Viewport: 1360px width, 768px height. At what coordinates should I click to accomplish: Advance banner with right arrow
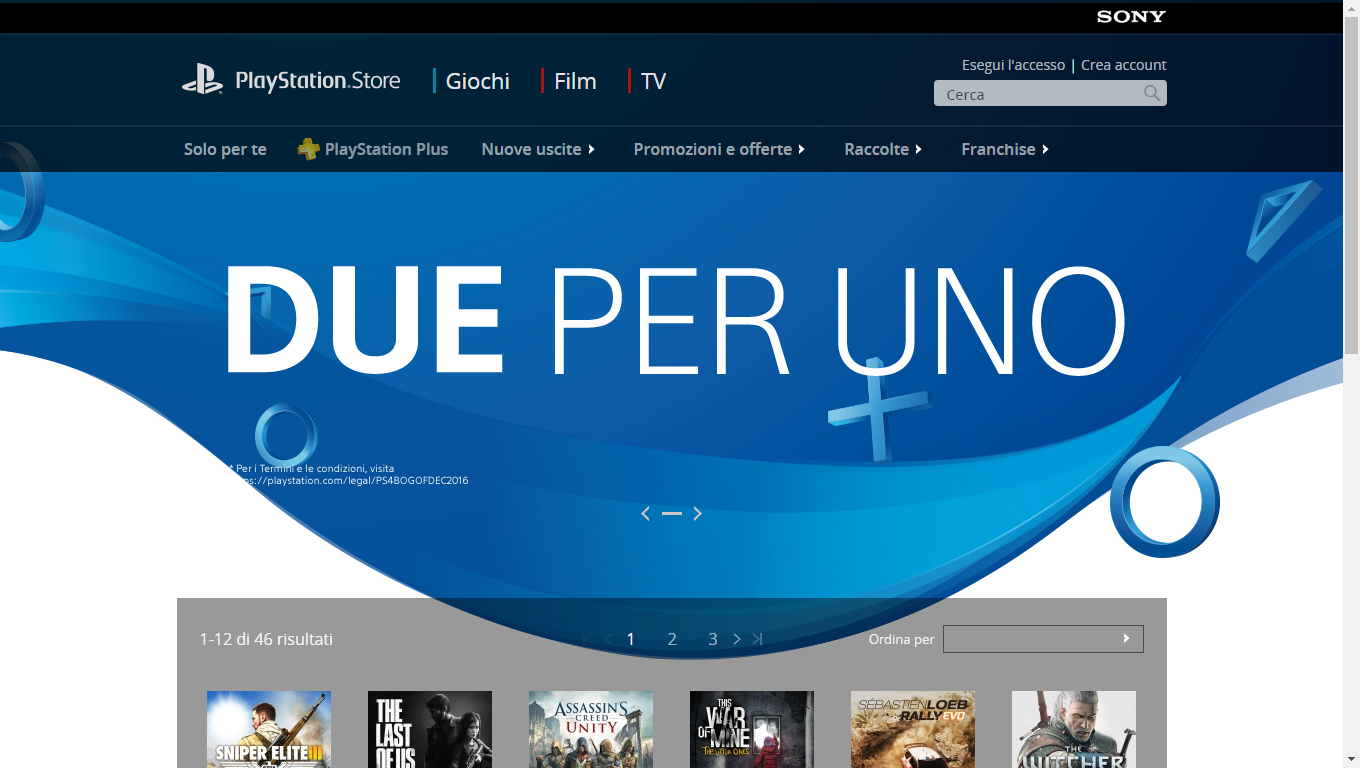tap(698, 513)
